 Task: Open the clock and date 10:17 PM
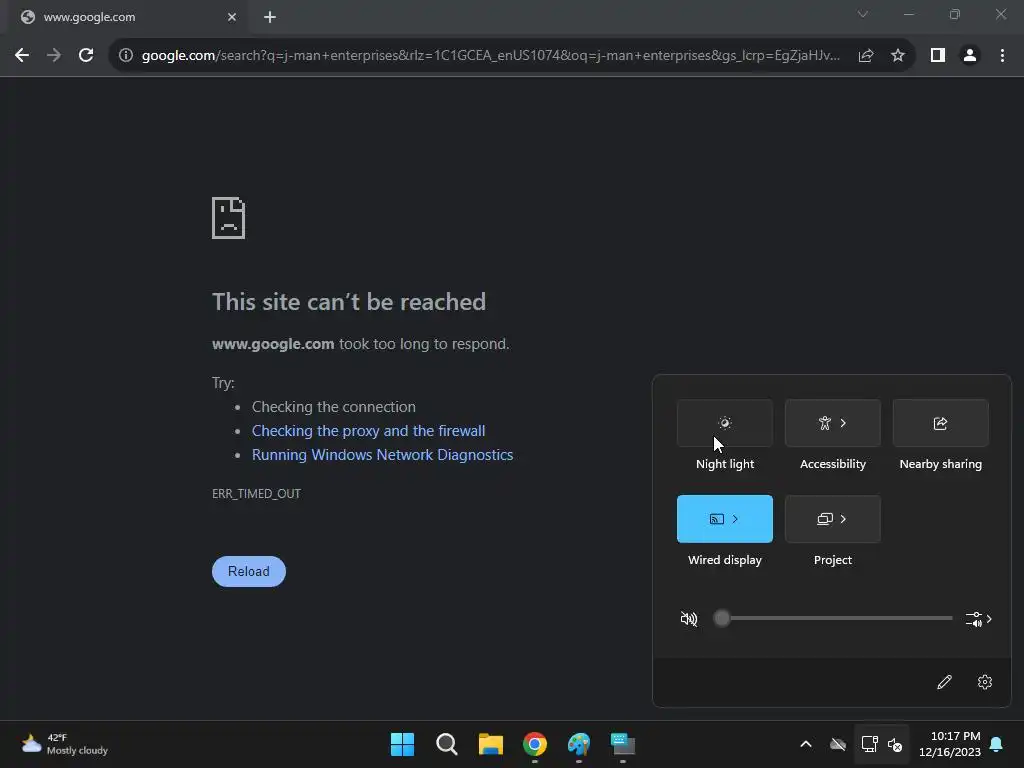(950, 744)
